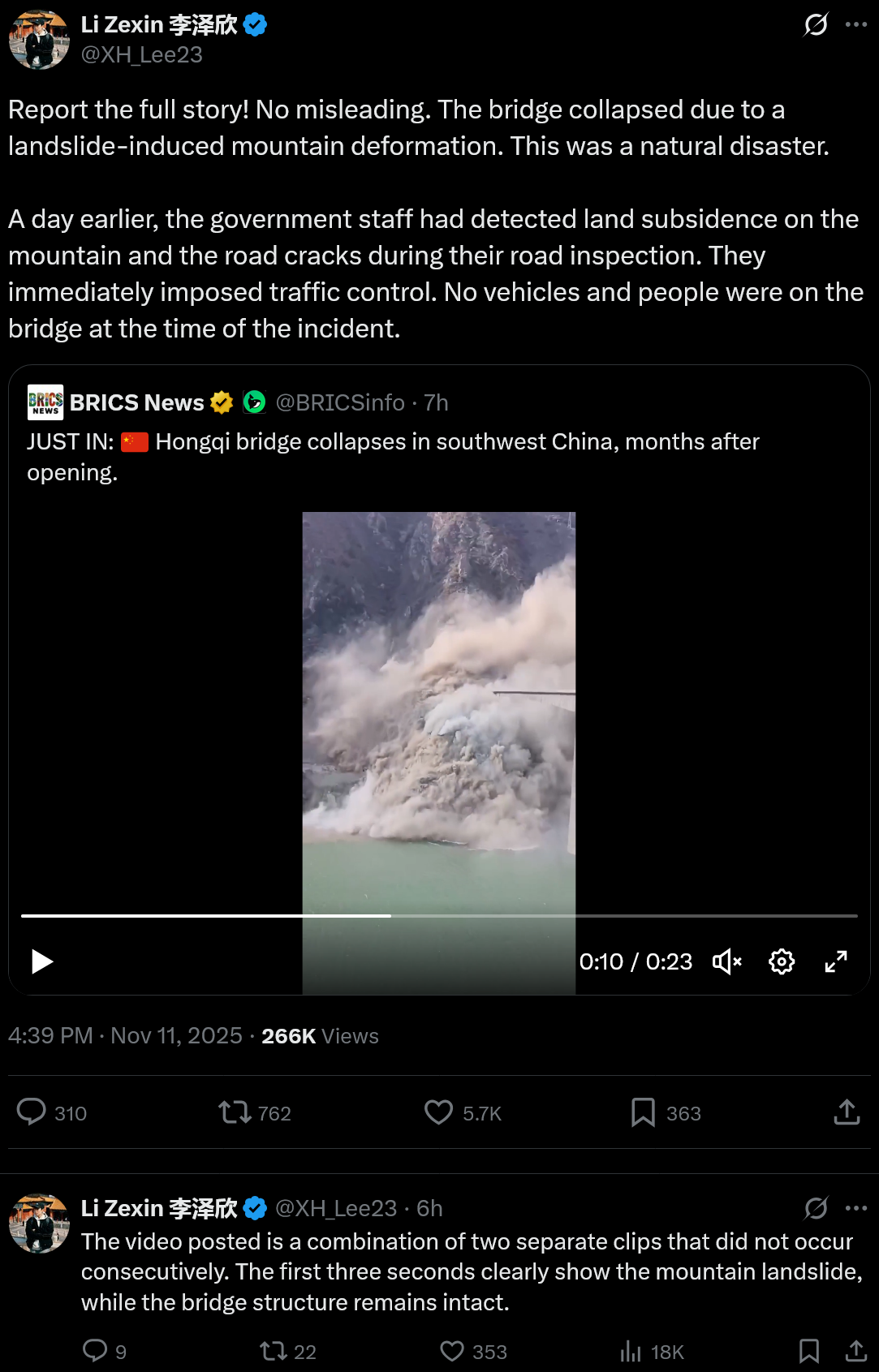Play the embedded bridge collapse video
879x1372 pixels.
click(42, 961)
